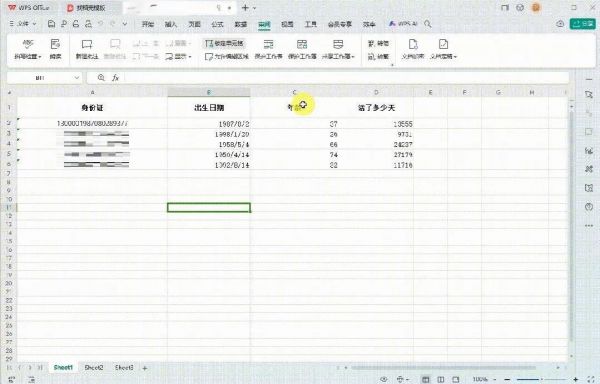Open Protect Sheet (保护工作表)

point(268,49)
